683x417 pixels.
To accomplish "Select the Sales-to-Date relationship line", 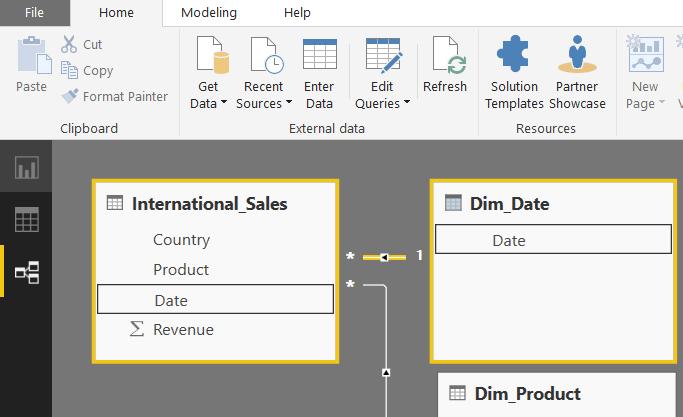I will 384,257.
